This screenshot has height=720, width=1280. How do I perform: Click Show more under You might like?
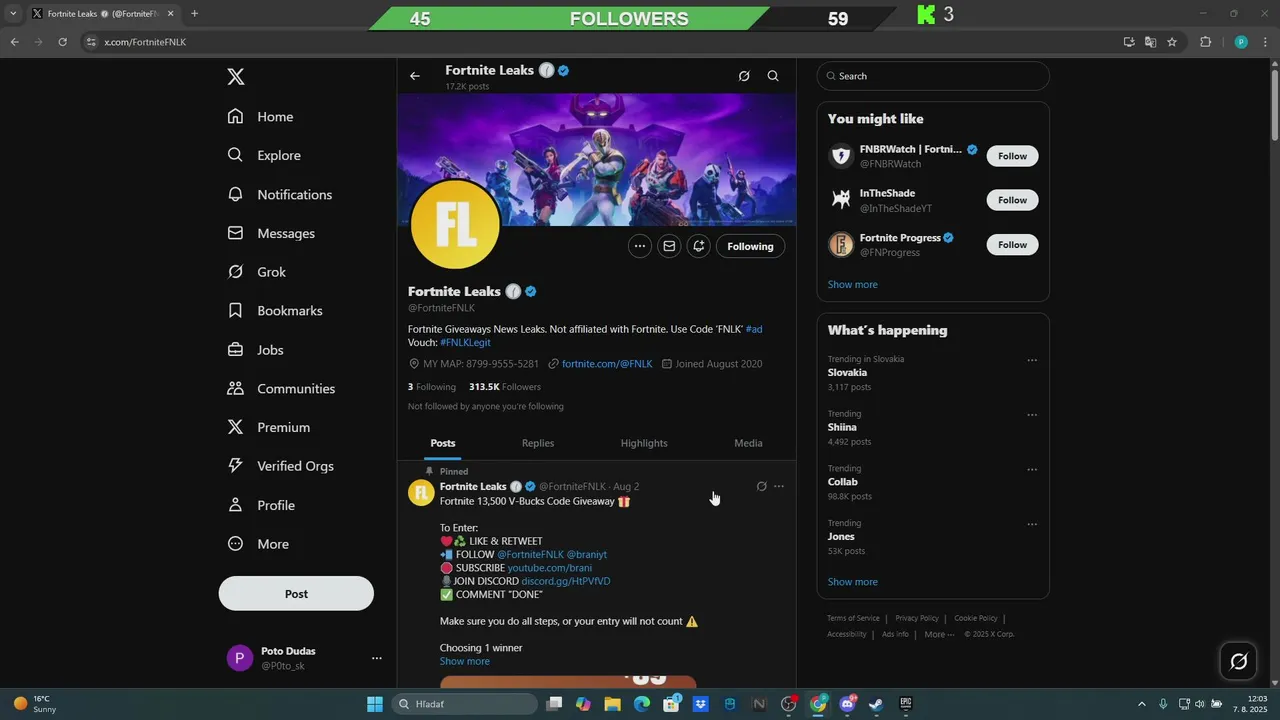coord(853,285)
